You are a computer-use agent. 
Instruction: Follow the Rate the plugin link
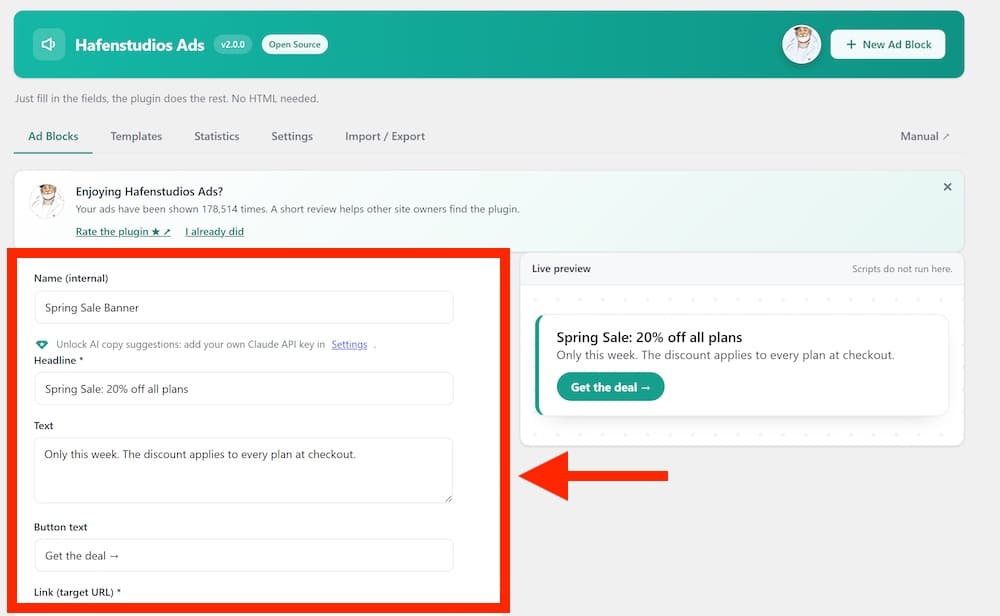[x=123, y=231]
